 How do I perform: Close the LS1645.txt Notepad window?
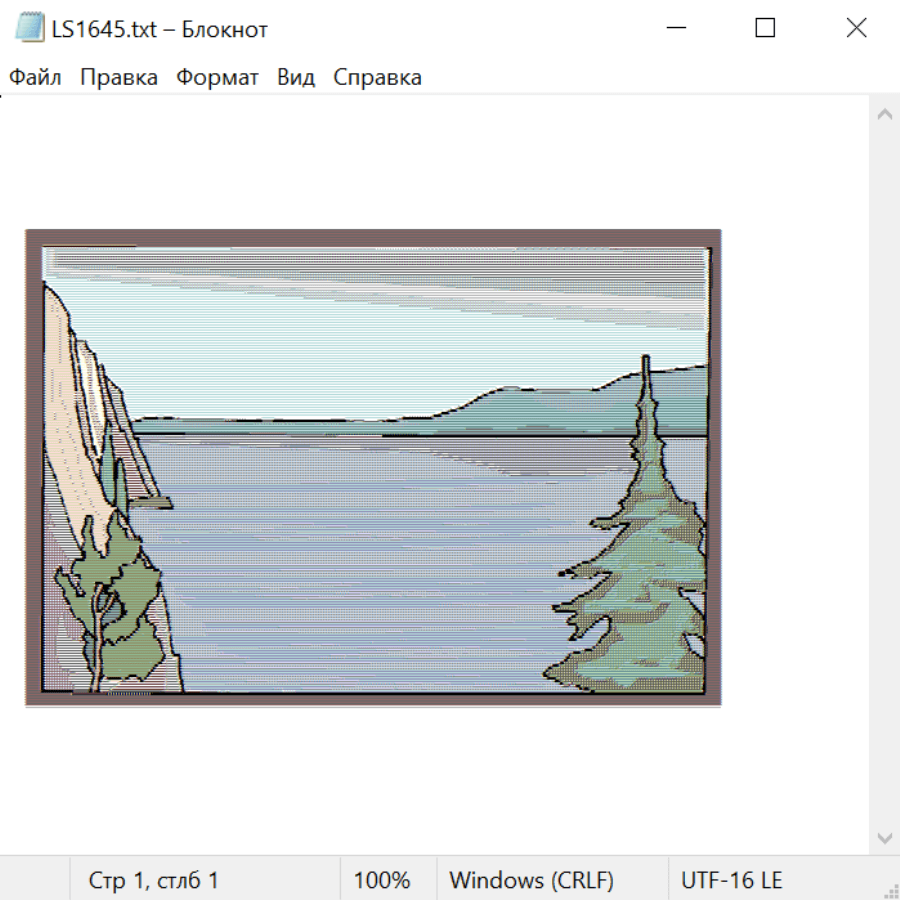click(856, 28)
